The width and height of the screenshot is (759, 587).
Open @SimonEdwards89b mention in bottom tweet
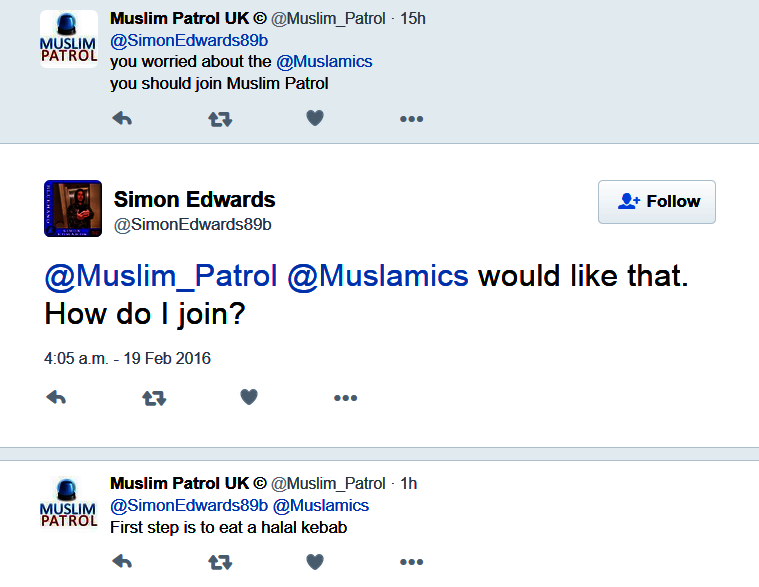point(188,505)
